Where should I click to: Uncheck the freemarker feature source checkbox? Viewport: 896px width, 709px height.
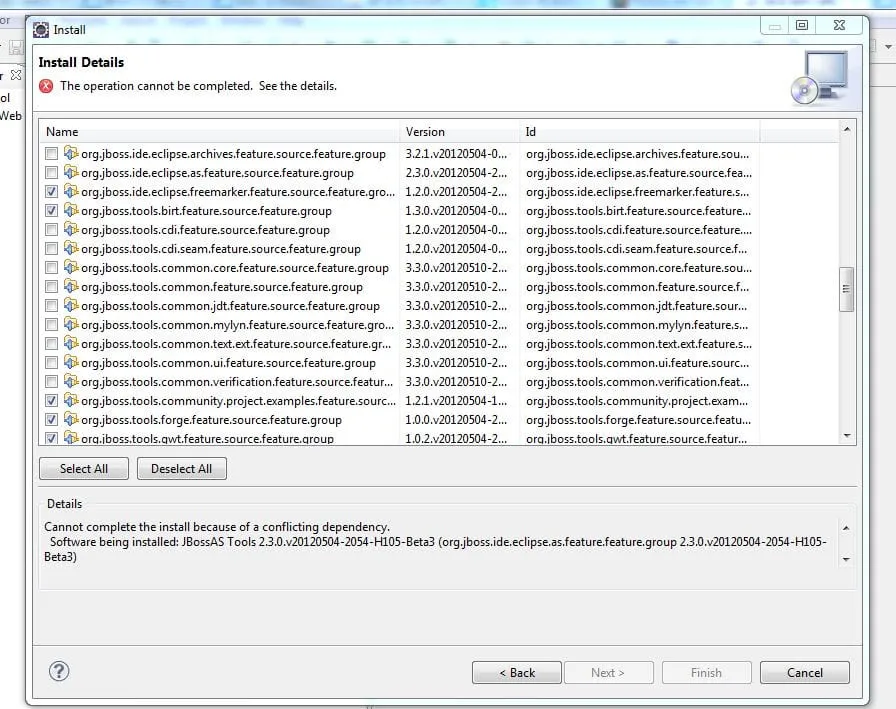[x=51, y=191]
